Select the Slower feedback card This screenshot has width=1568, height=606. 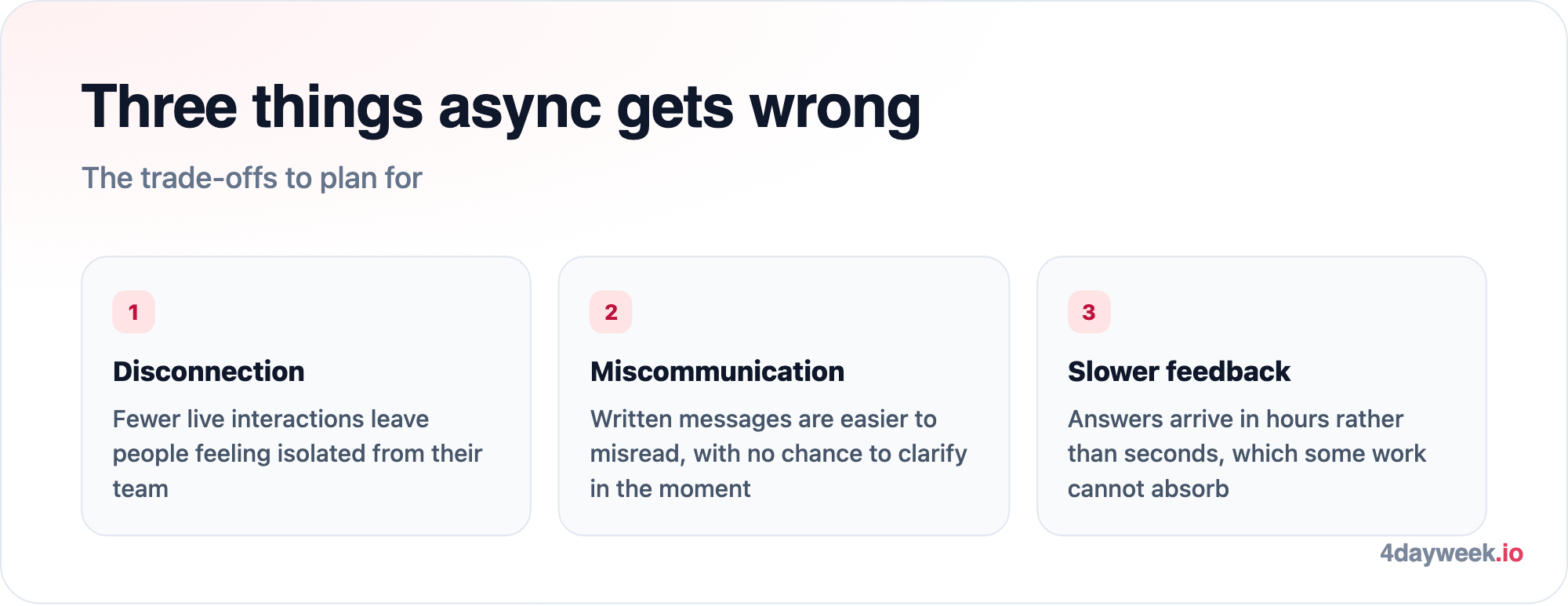pos(1261,396)
